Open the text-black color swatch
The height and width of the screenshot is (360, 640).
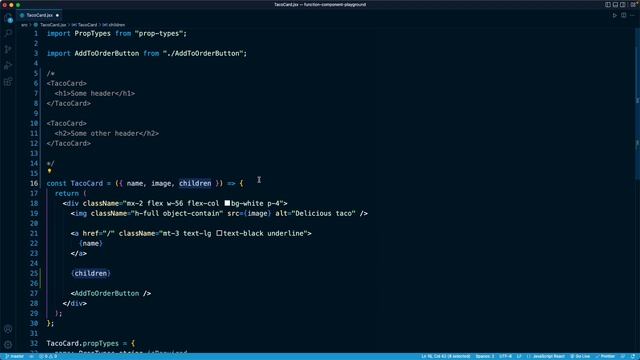point(219,233)
